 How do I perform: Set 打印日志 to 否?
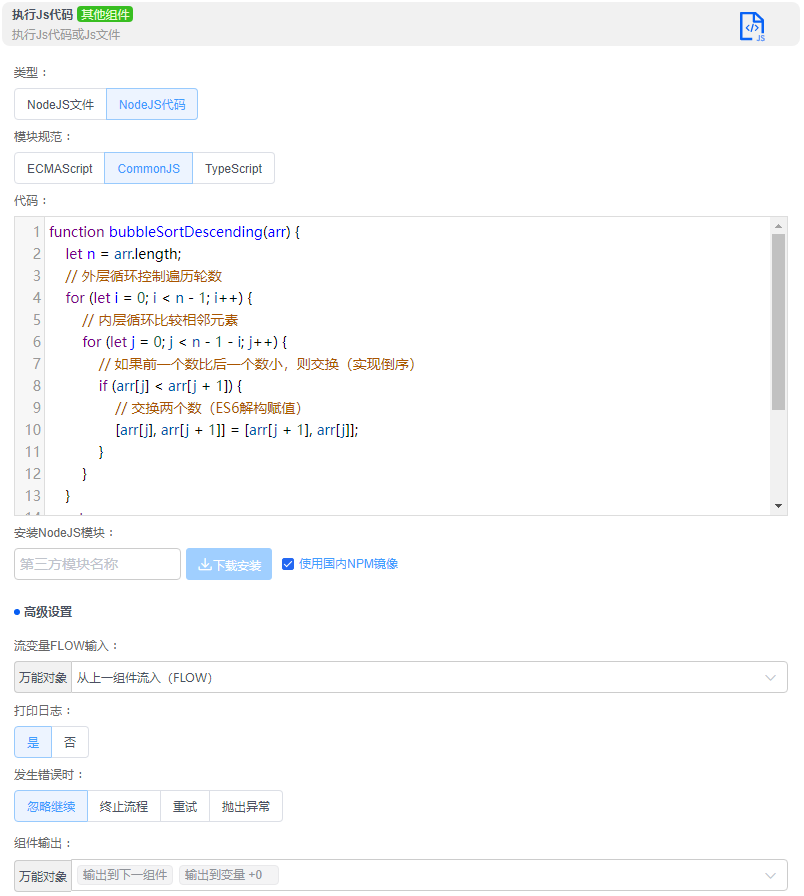coord(69,742)
